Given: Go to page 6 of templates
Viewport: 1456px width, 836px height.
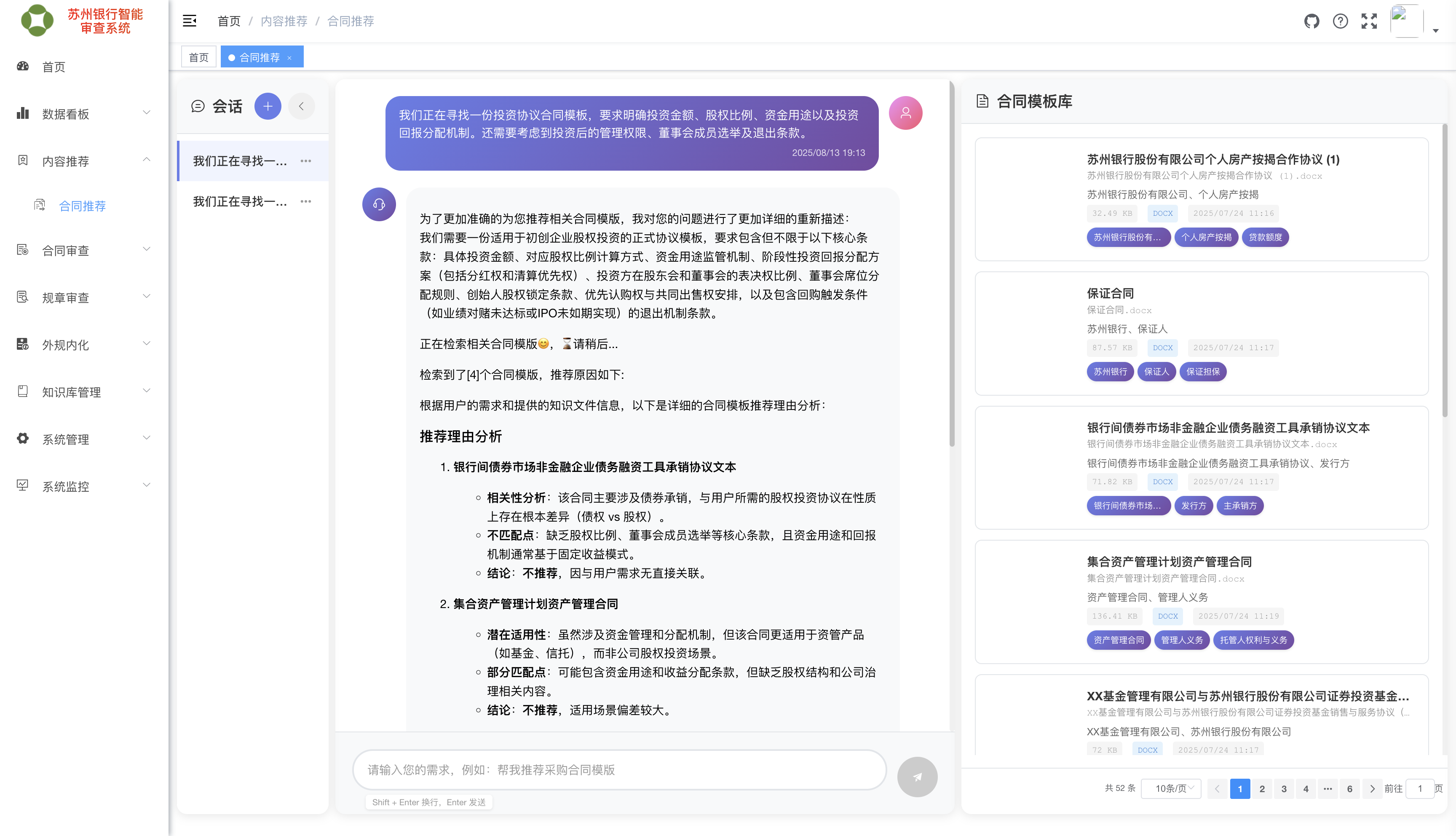Looking at the screenshot, I should tap(1349, 788).
